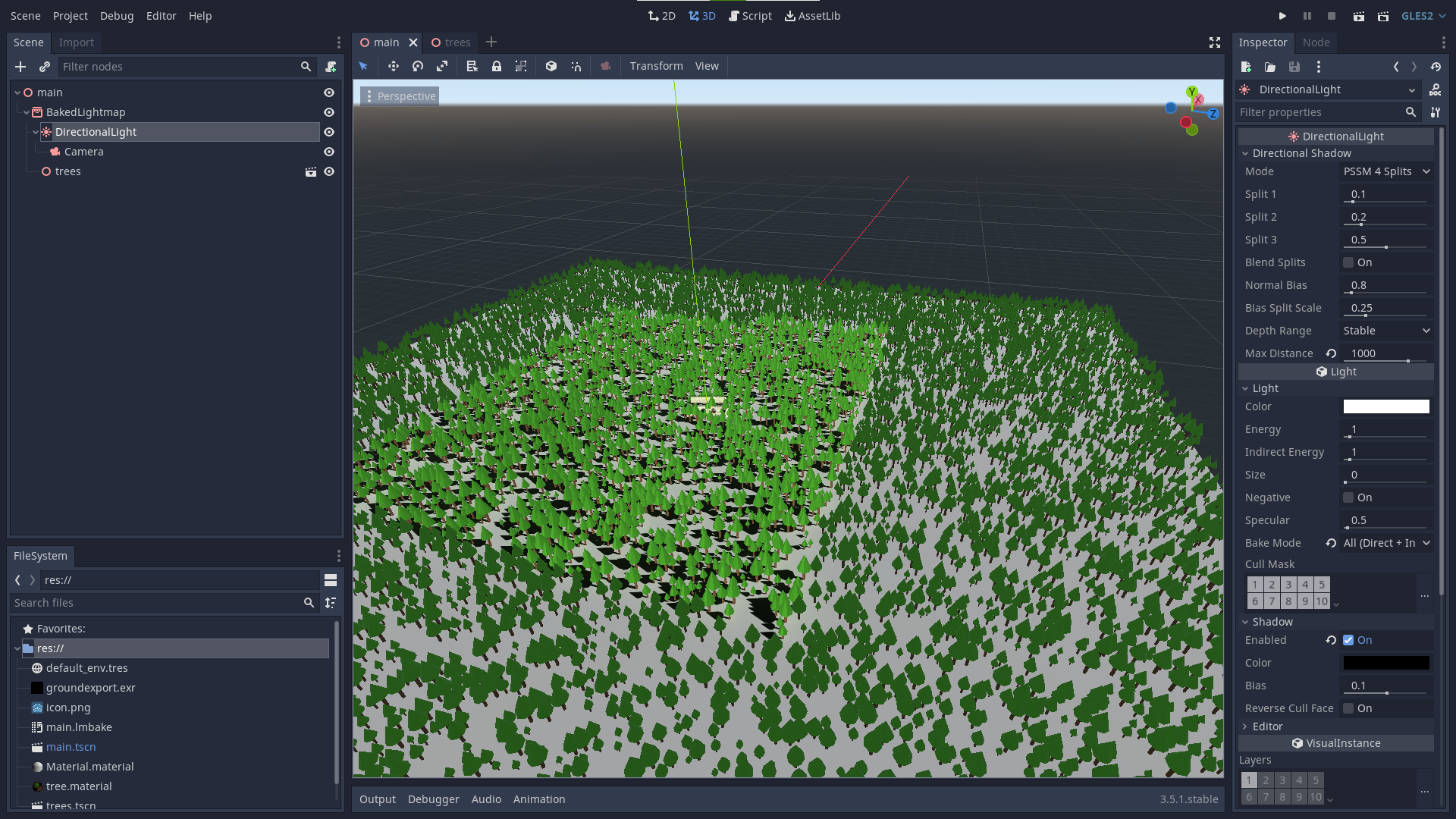This screenshot has width=1456, height=819.
Task: Open the Light Color swatch picker
Action: coord(1385,406)
